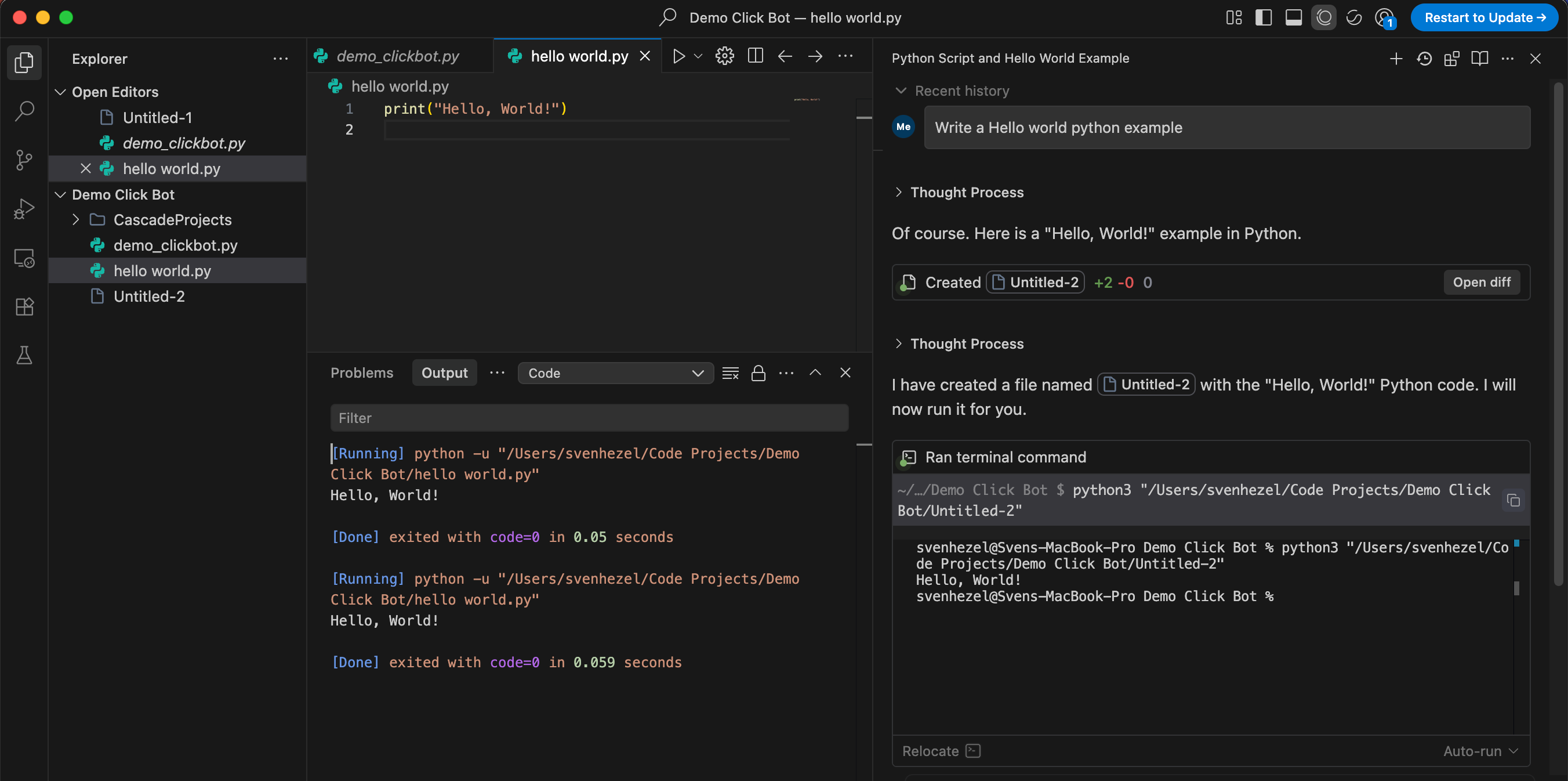Open the book icon in chat header

[1480, 59]
